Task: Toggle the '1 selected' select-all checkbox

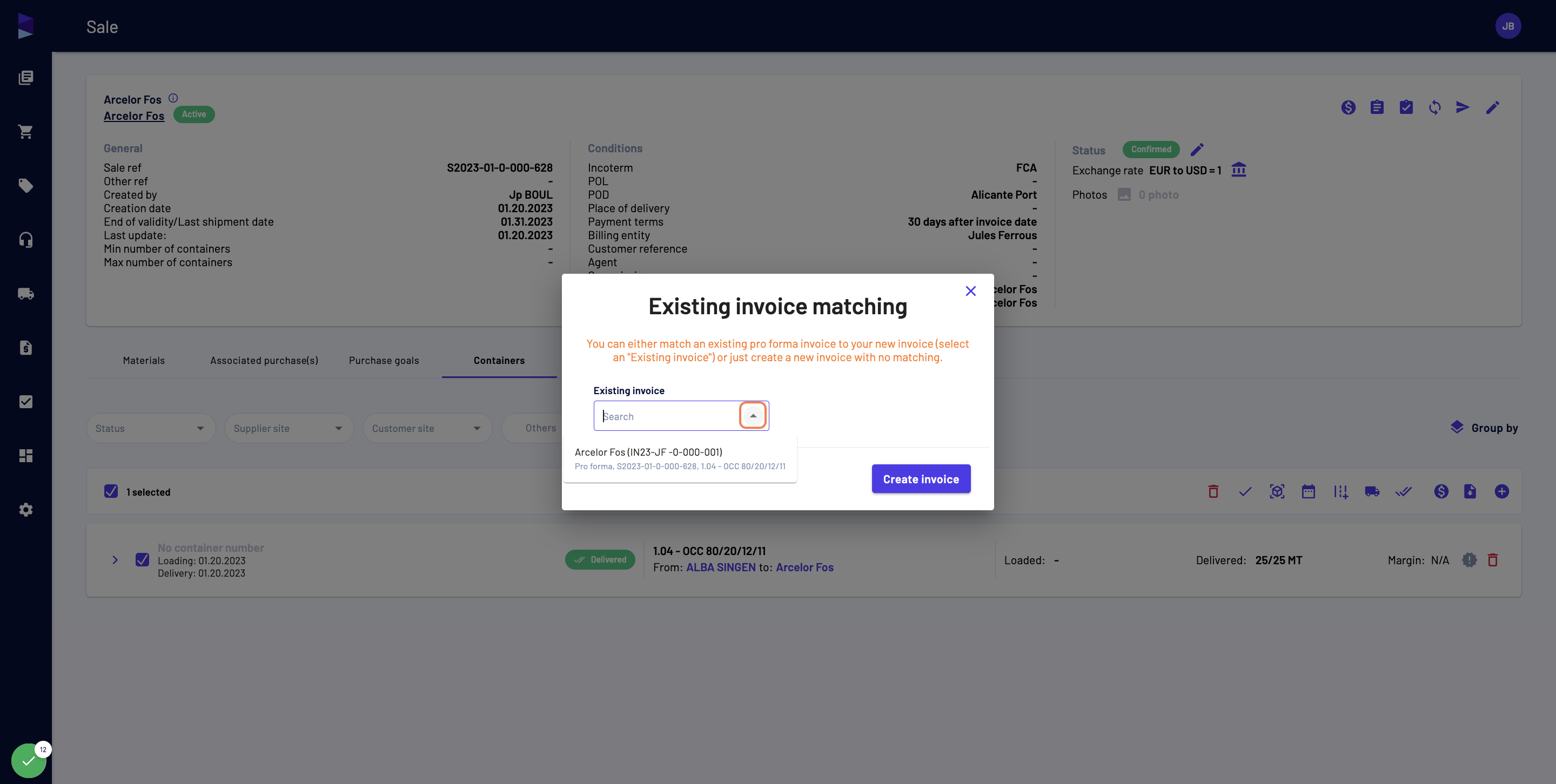Action: point(111,491)
